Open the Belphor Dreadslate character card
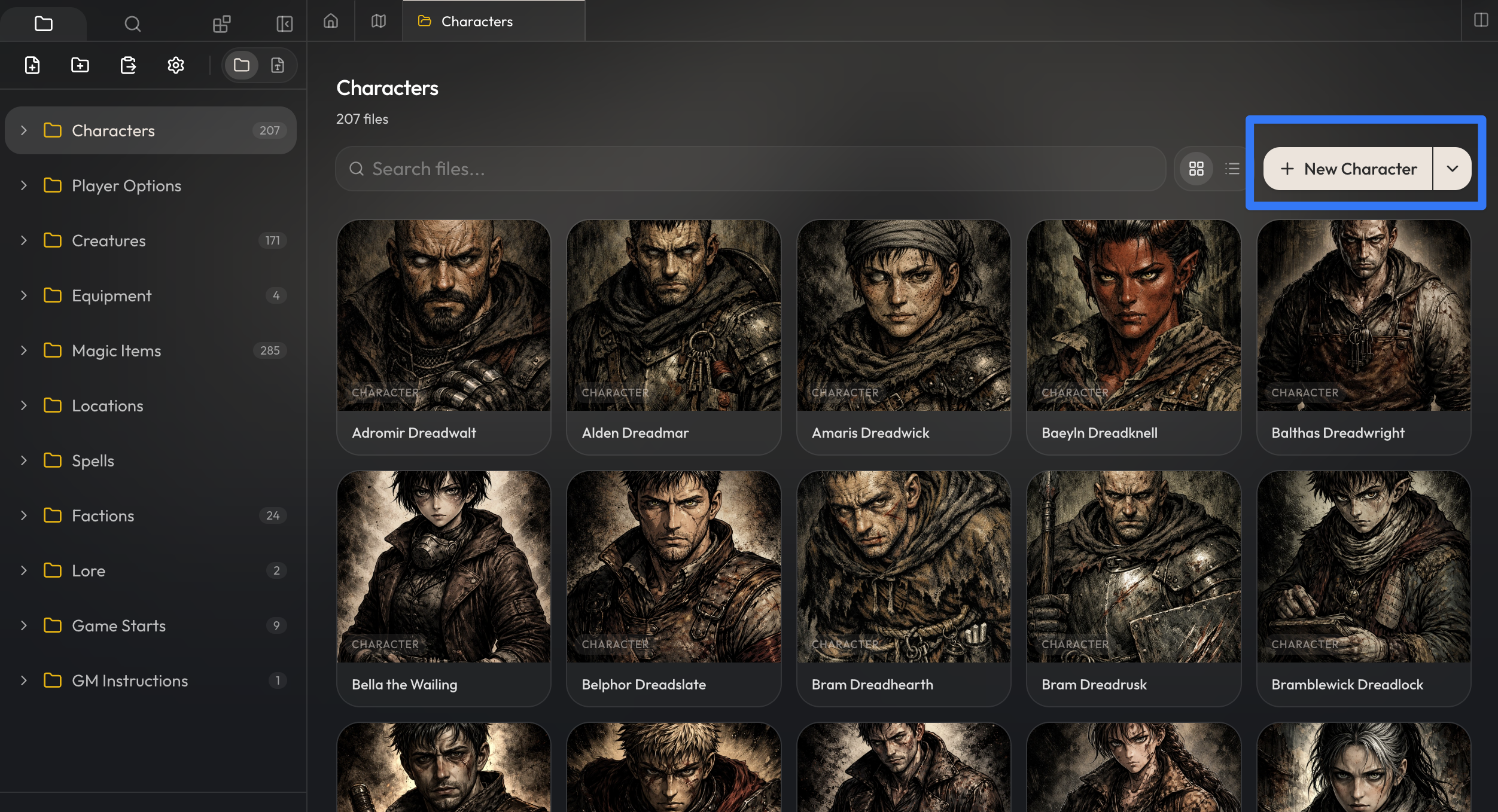 [674, 589]
